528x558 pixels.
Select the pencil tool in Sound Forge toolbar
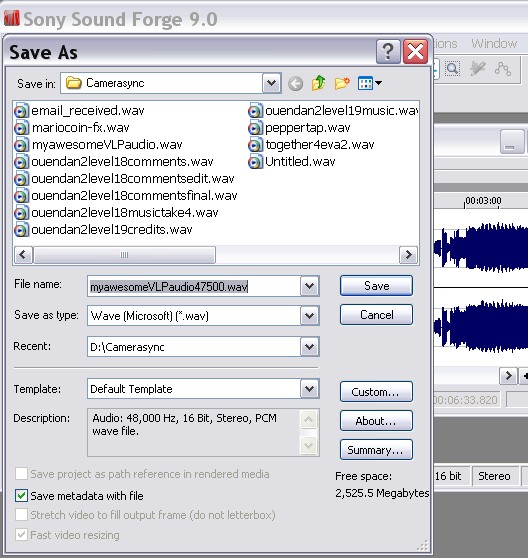(x=477, y=68)
